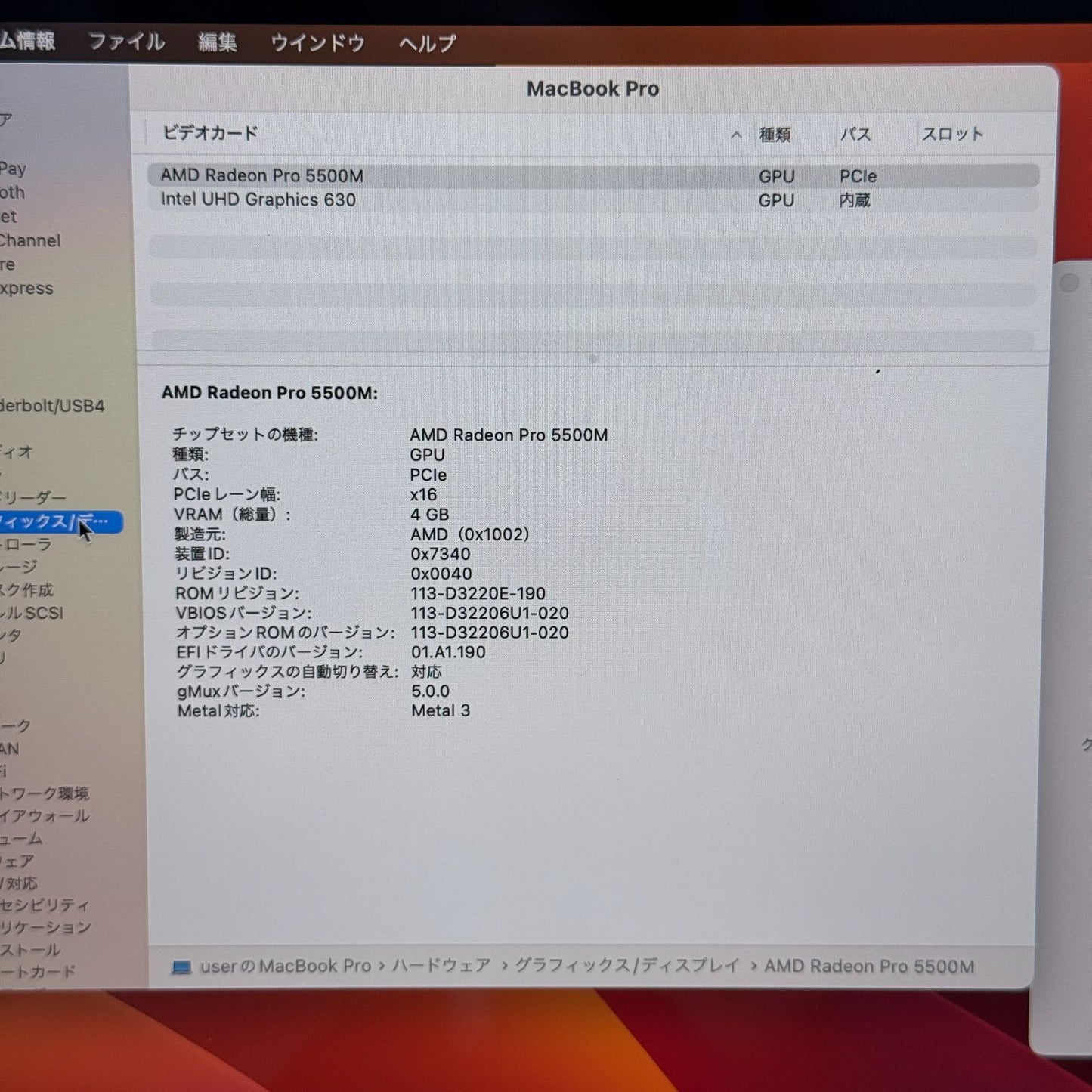Select the オーディオ sidebar item

tap(17, 452)
